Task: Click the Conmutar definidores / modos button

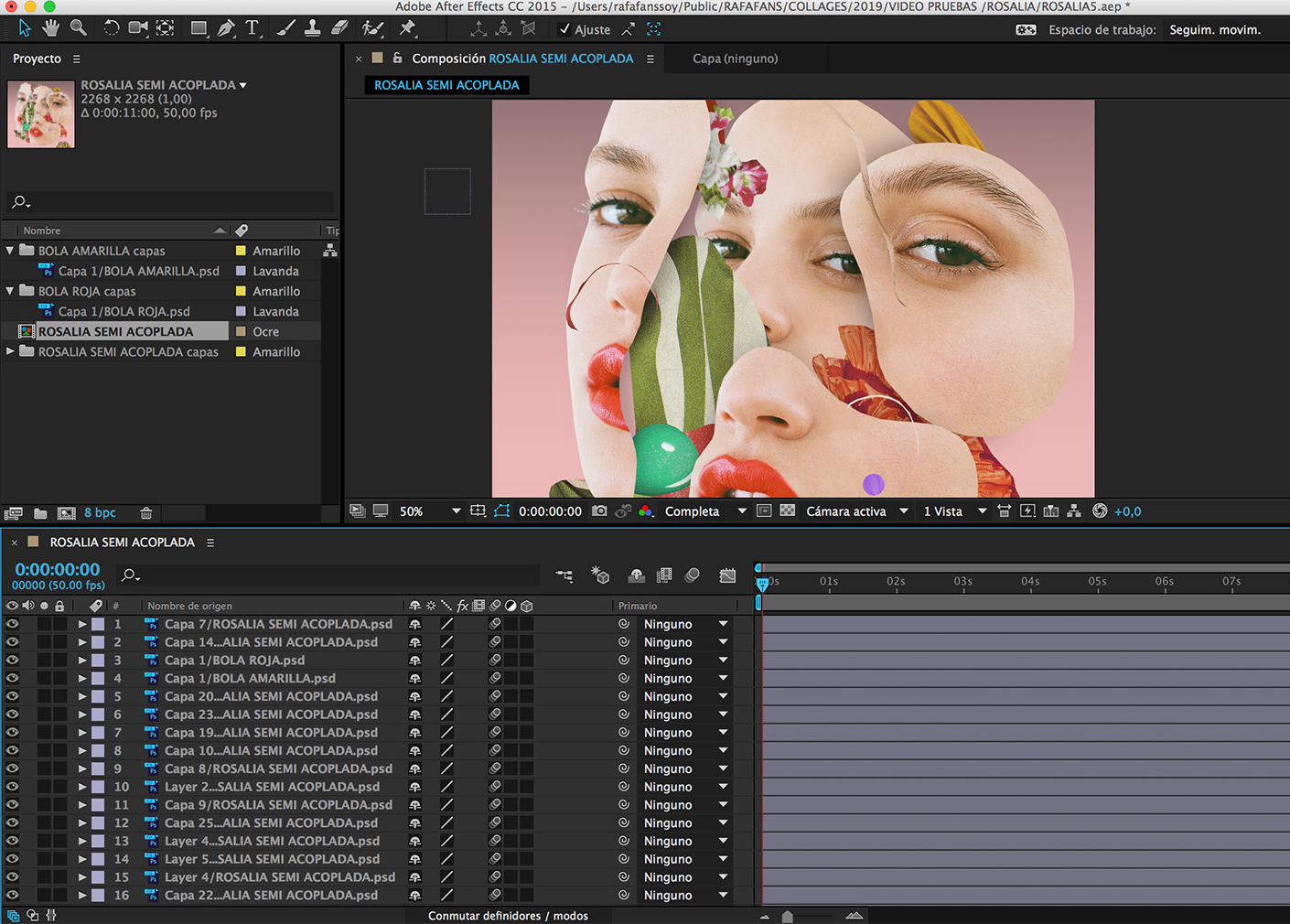Action: tap(508, 916)
